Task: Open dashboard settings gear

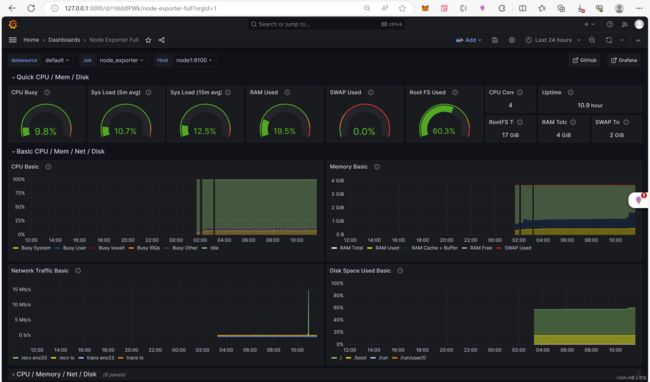Action: [512, 40]
